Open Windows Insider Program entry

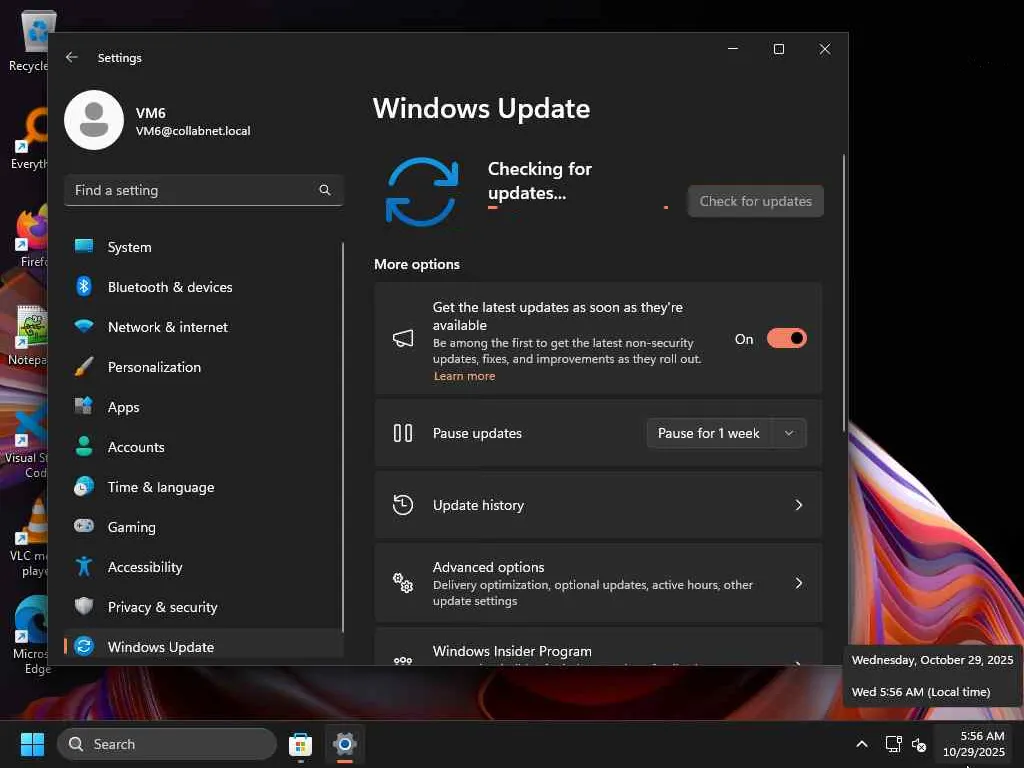point(598,647)
